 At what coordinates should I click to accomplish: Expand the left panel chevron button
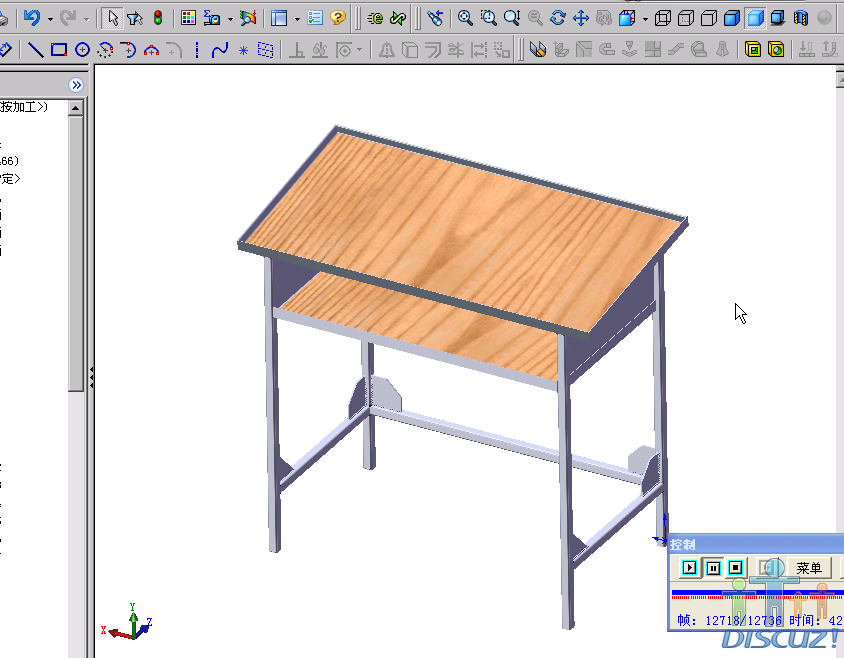pyautogui.click(x=76, y=85)
